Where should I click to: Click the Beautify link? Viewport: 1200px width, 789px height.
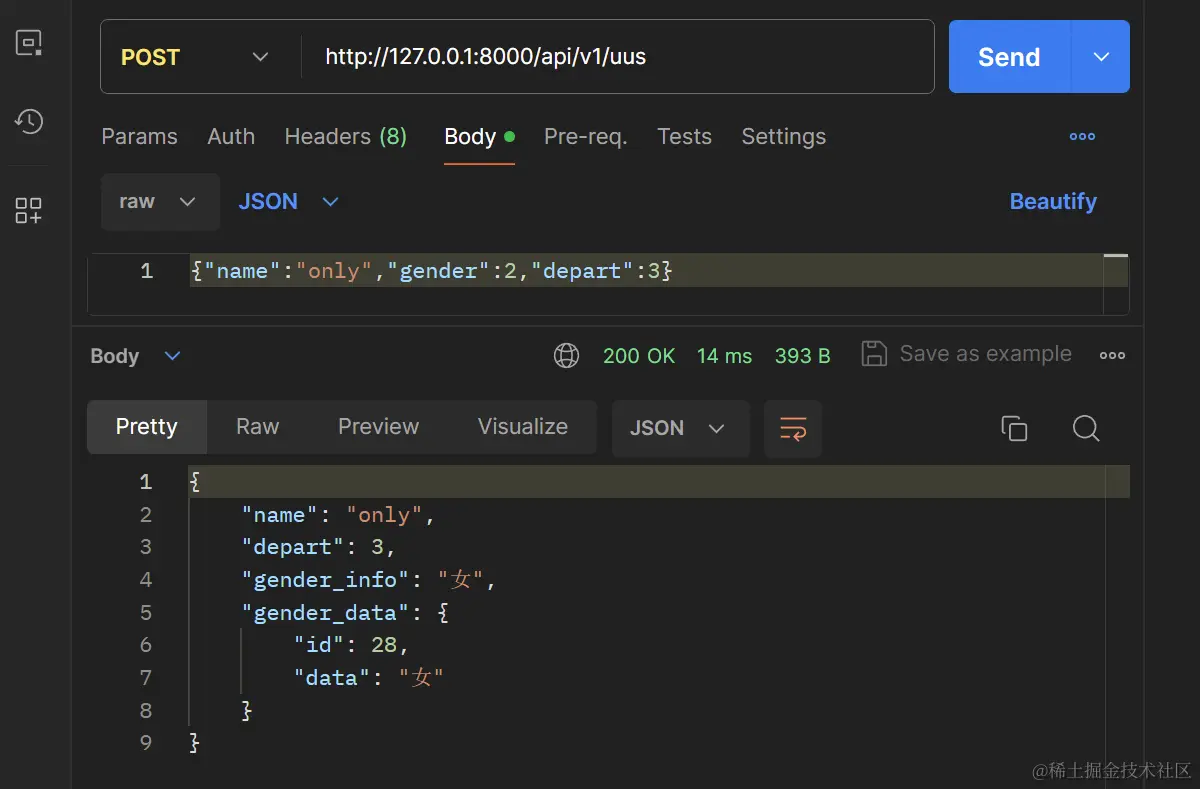1053,202
